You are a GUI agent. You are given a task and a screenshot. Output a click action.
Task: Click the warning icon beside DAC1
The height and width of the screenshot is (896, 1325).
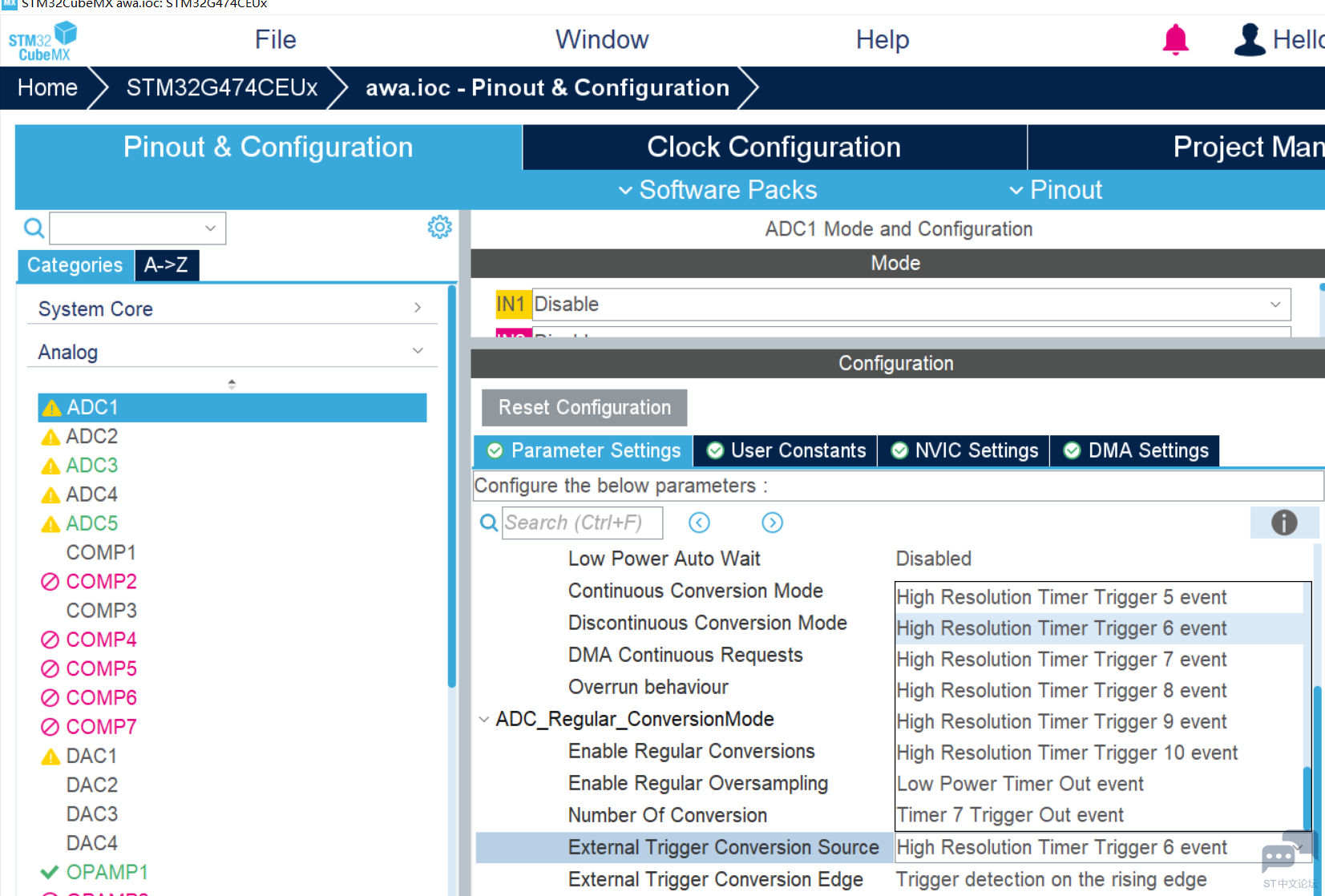(50, 757)
